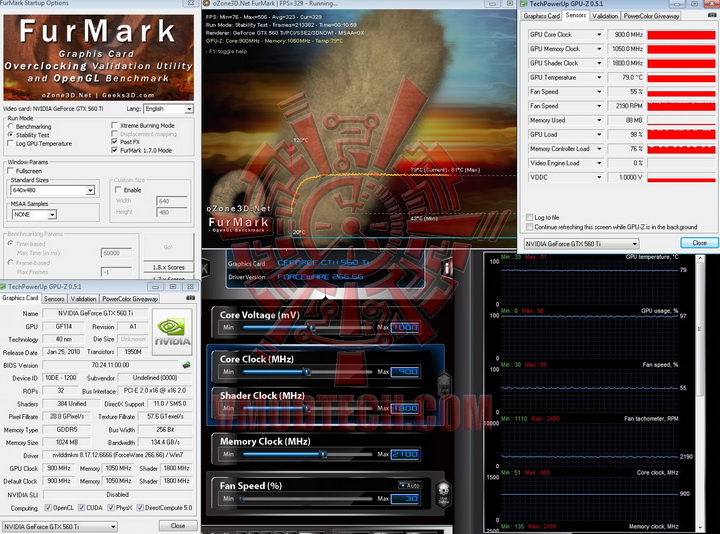Expand Memory Used sensor dropdown
Image resolution: width=720 pixels, height=534 pixels.
click(599, 120)
